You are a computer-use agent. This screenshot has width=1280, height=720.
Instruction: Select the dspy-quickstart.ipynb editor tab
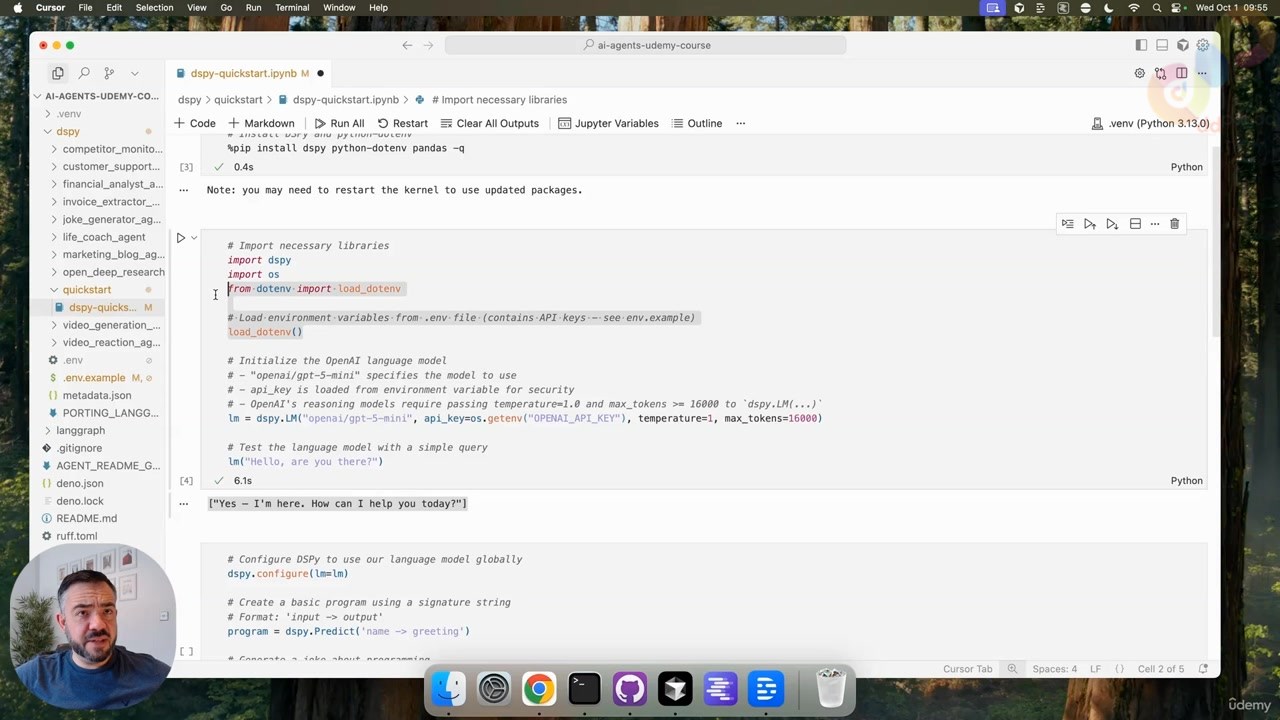(243, 73)
